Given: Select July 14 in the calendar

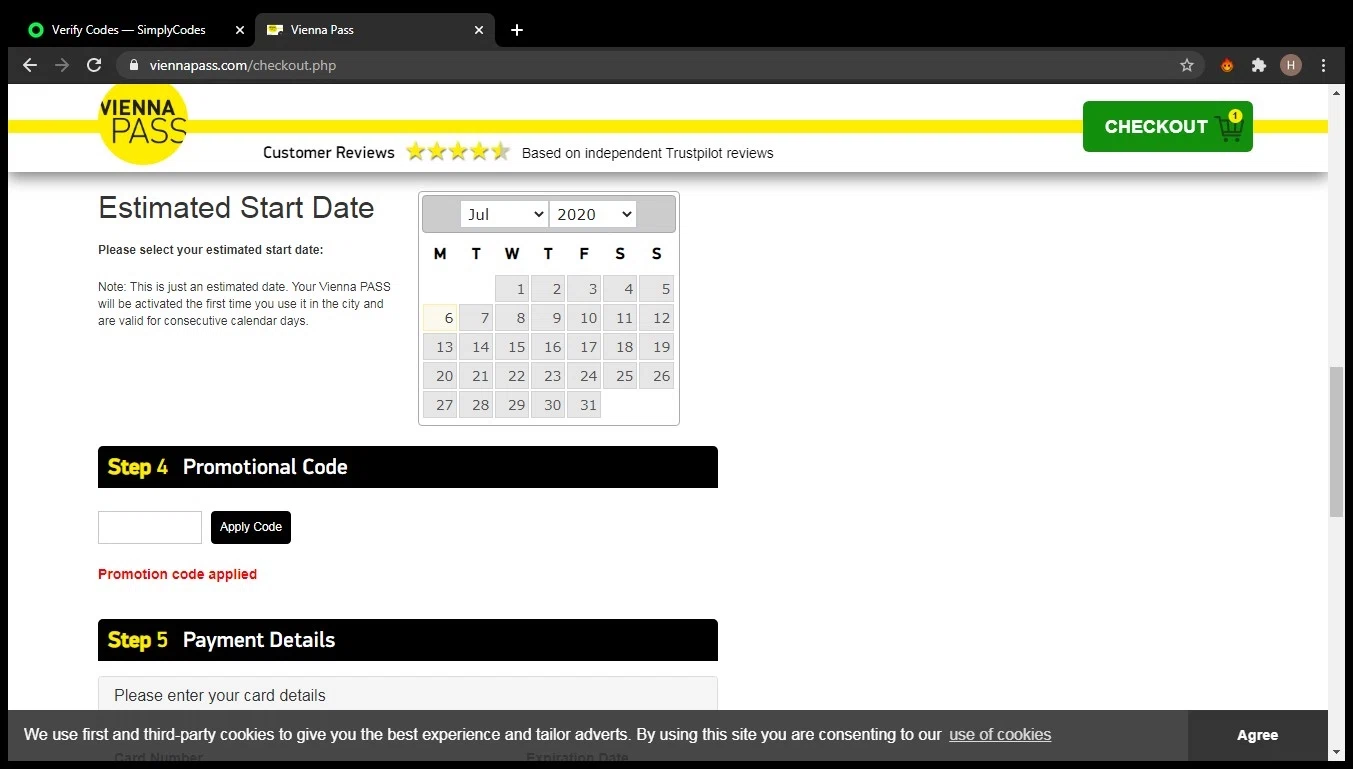Looking at the screenshot, I should point(476,347).
